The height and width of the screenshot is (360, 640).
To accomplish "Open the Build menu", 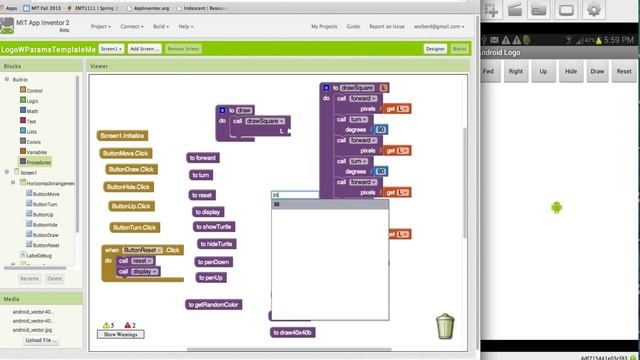I will [161, 27].
